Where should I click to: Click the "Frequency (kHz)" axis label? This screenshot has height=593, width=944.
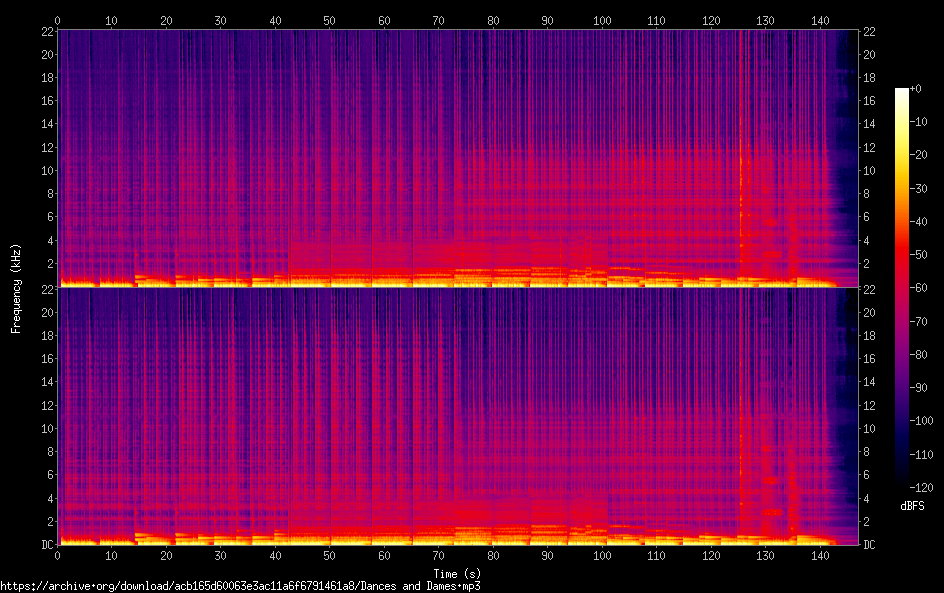pyautogui.click(x=16, y=288)
